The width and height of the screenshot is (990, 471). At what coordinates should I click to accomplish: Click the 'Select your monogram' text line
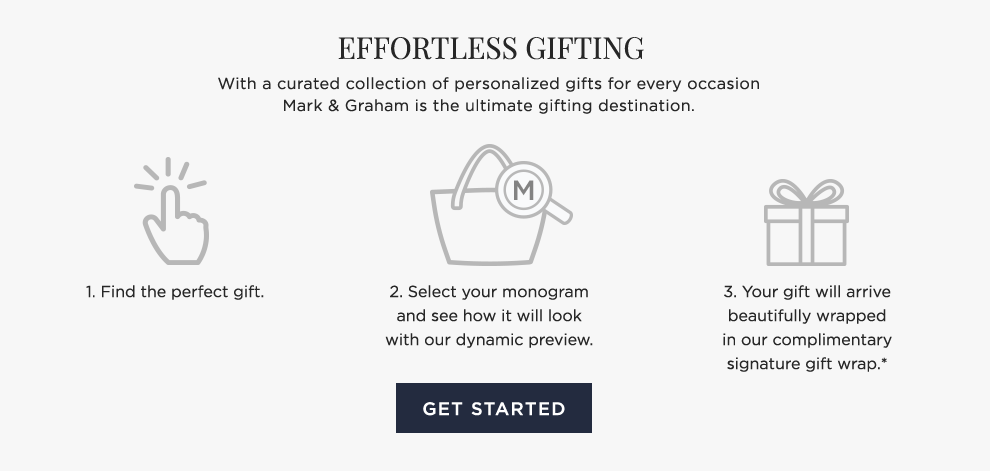pyautogui.click(x=489, y=292)
